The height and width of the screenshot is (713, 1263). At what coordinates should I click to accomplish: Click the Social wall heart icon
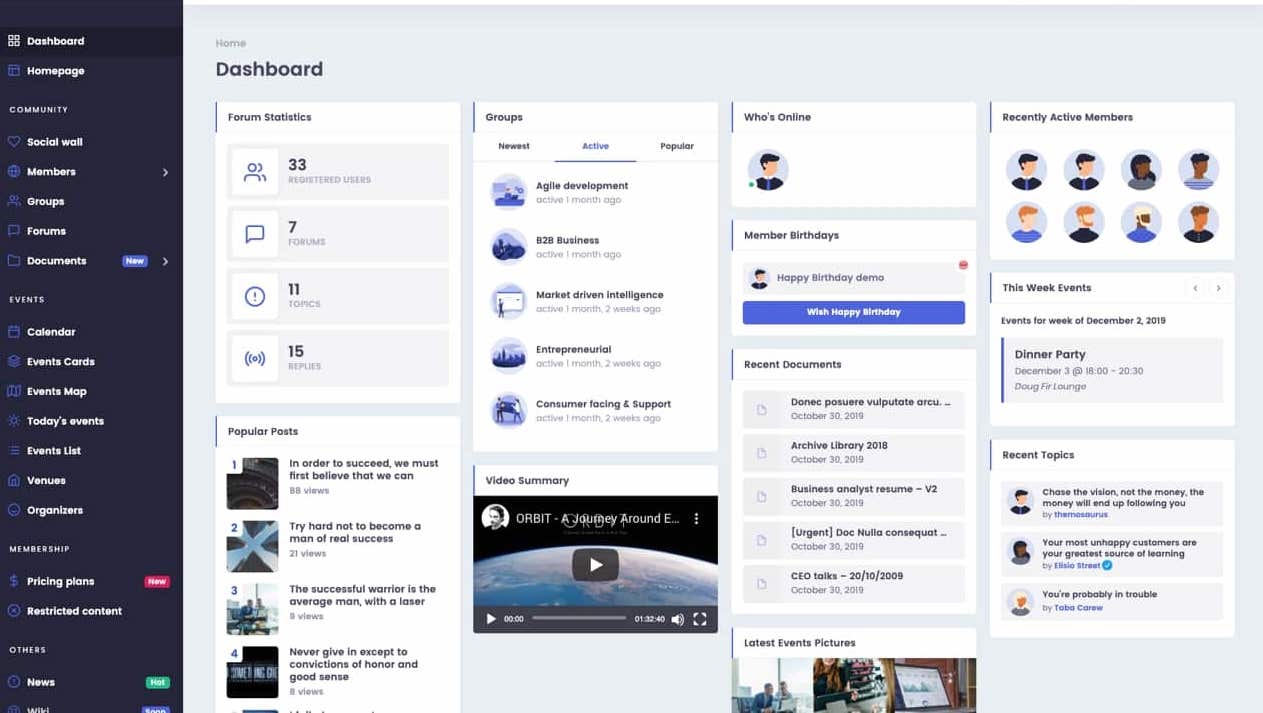click(x=14, y=142)
